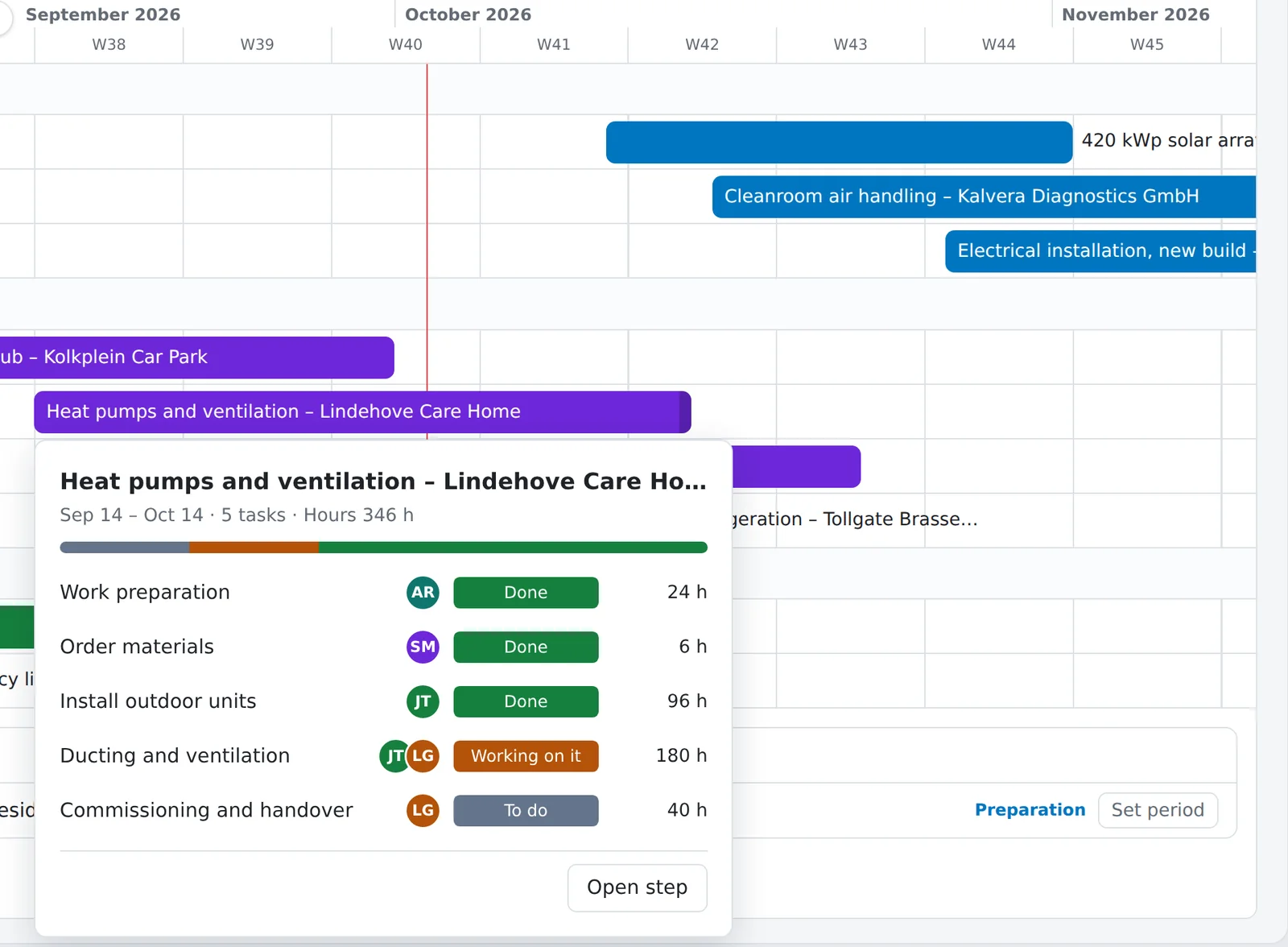Click the W42 week header
The height and width of the screenshot is (947, 1288).
click(702, 45)
